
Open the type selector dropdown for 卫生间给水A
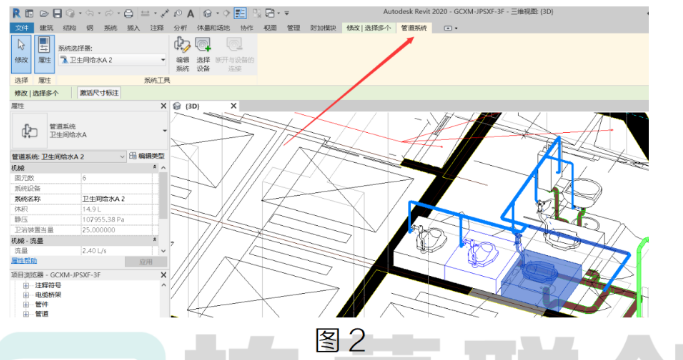tap(165, 131)
